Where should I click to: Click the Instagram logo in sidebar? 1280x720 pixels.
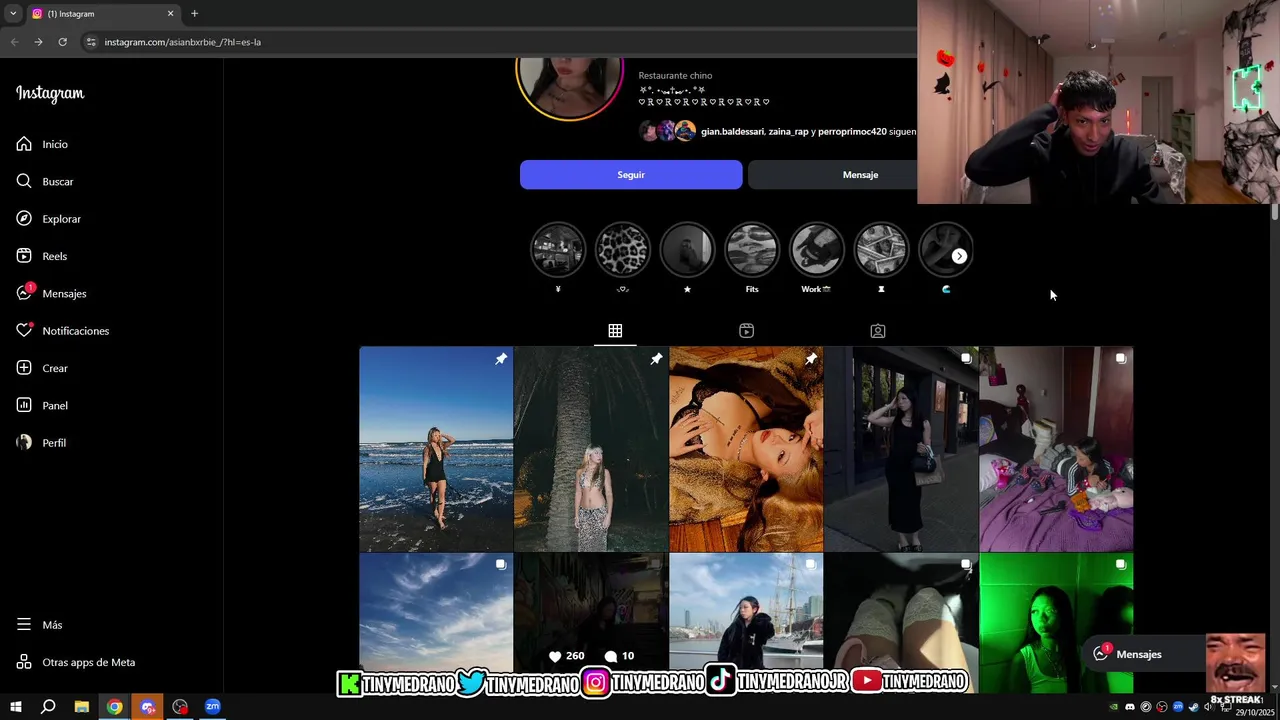point(50,94)
